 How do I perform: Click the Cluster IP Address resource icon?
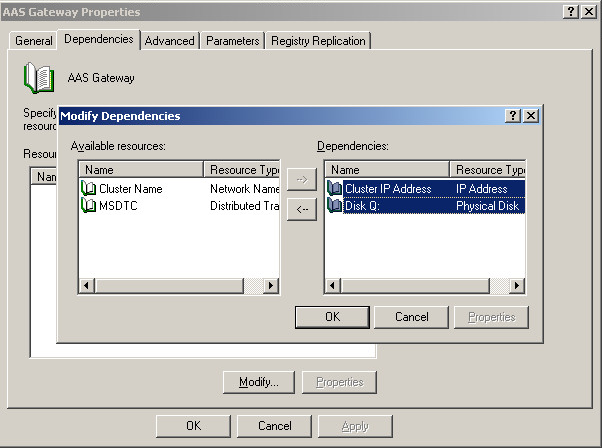click(334, 188)
